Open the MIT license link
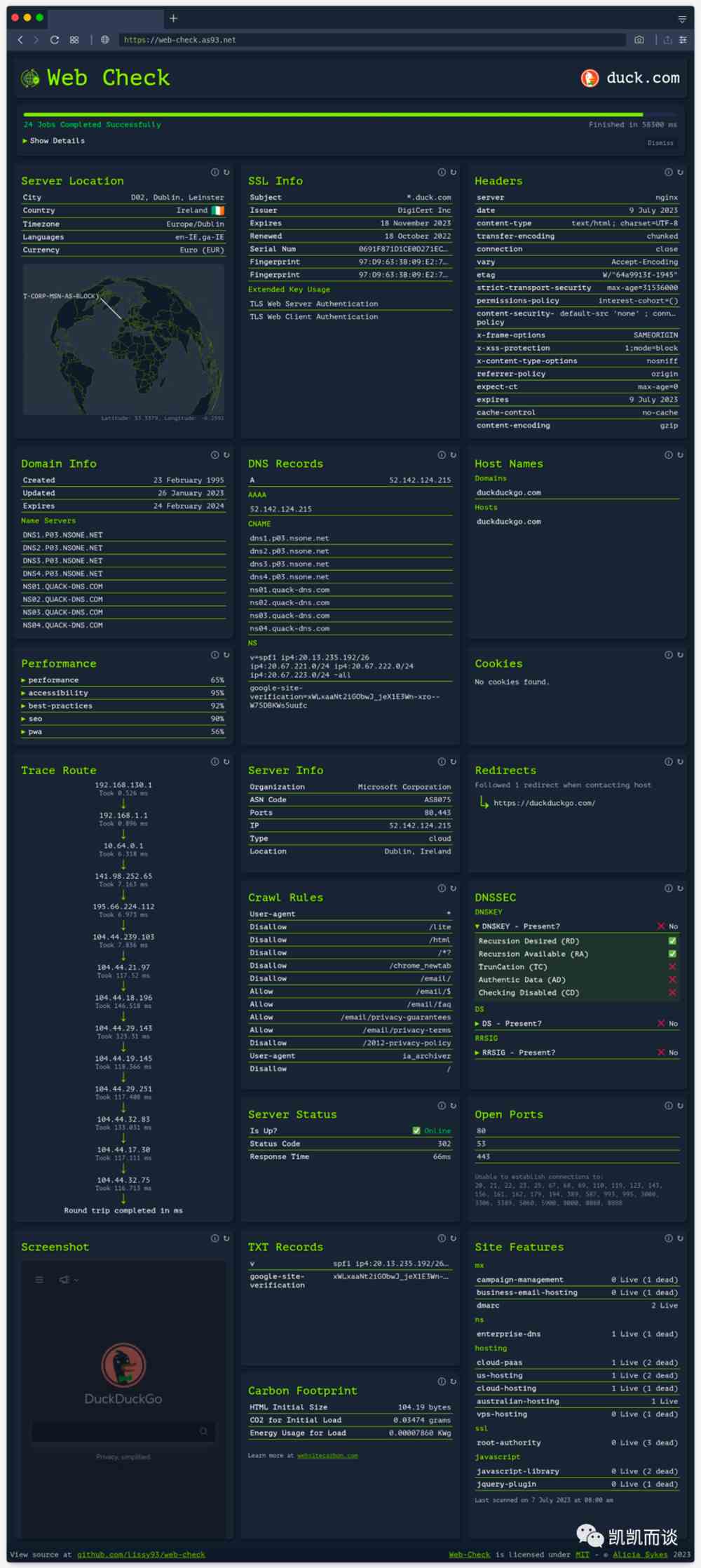Viewport: 701px width, 1568px height. (x=583, y=1555)
